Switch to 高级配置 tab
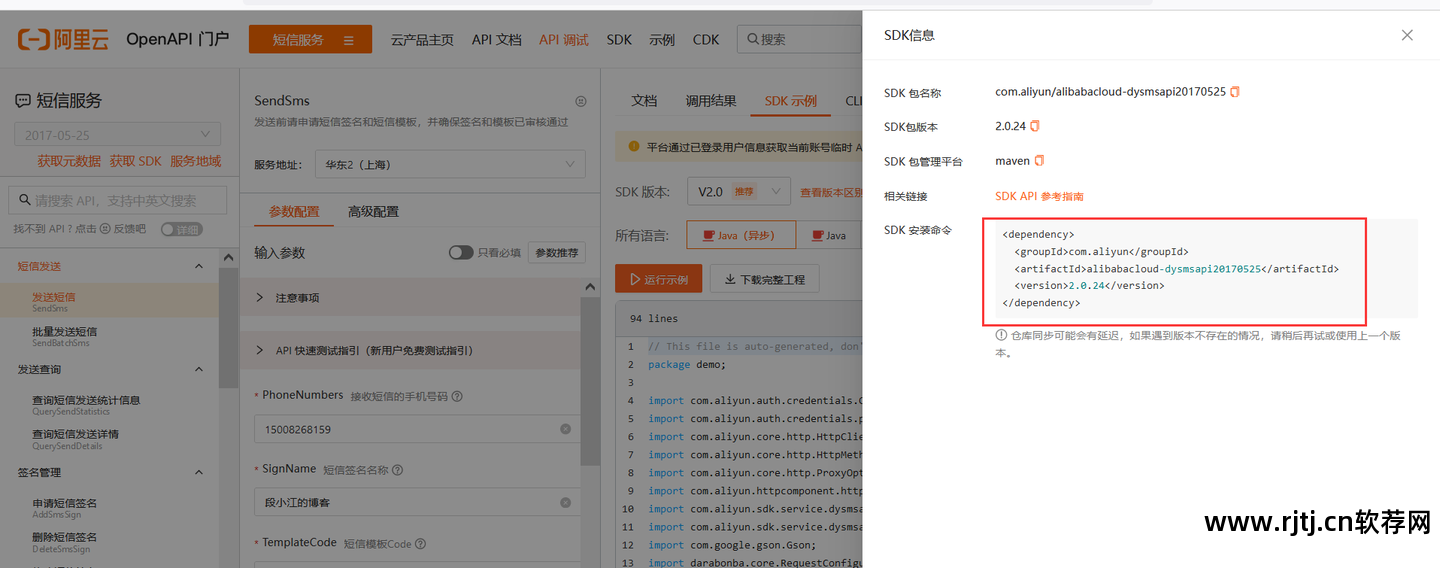 [373, 212]
